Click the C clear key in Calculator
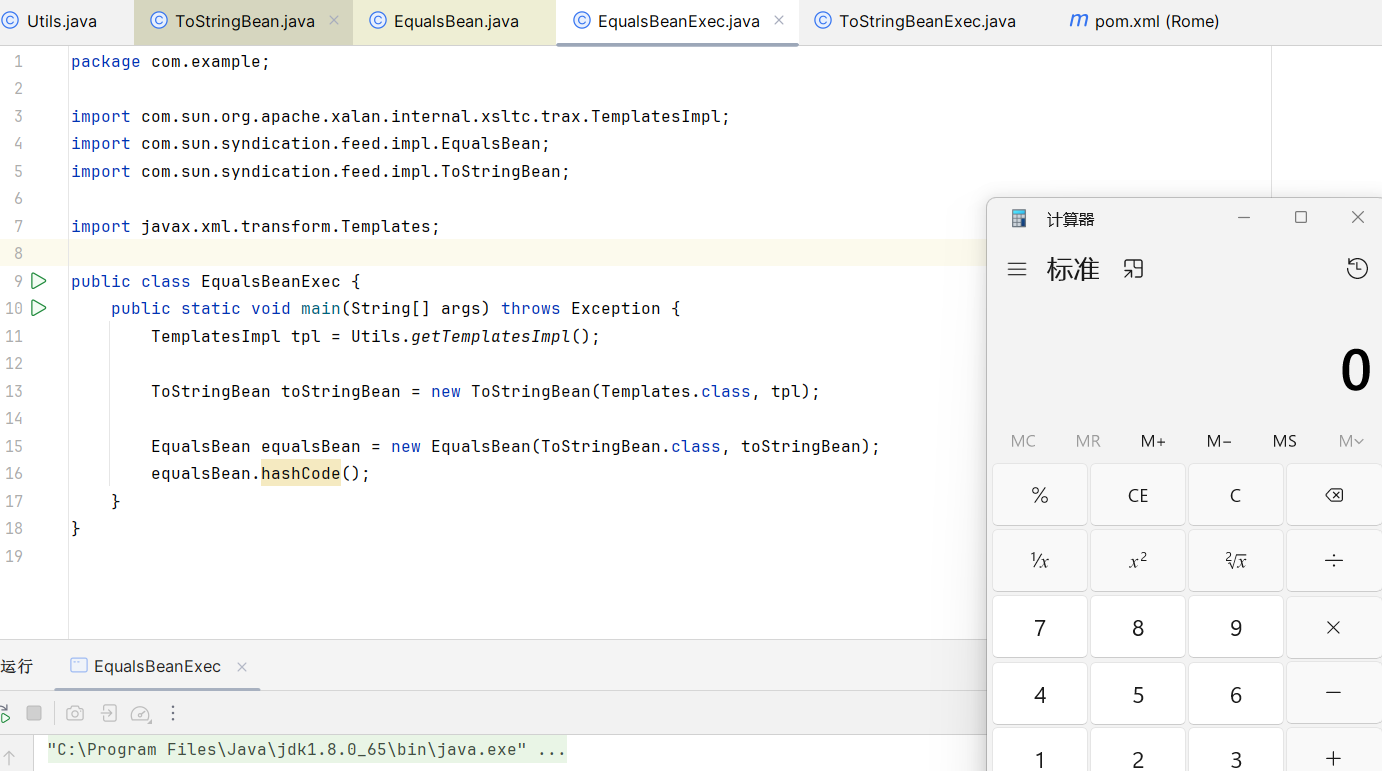 (1236, 495)
